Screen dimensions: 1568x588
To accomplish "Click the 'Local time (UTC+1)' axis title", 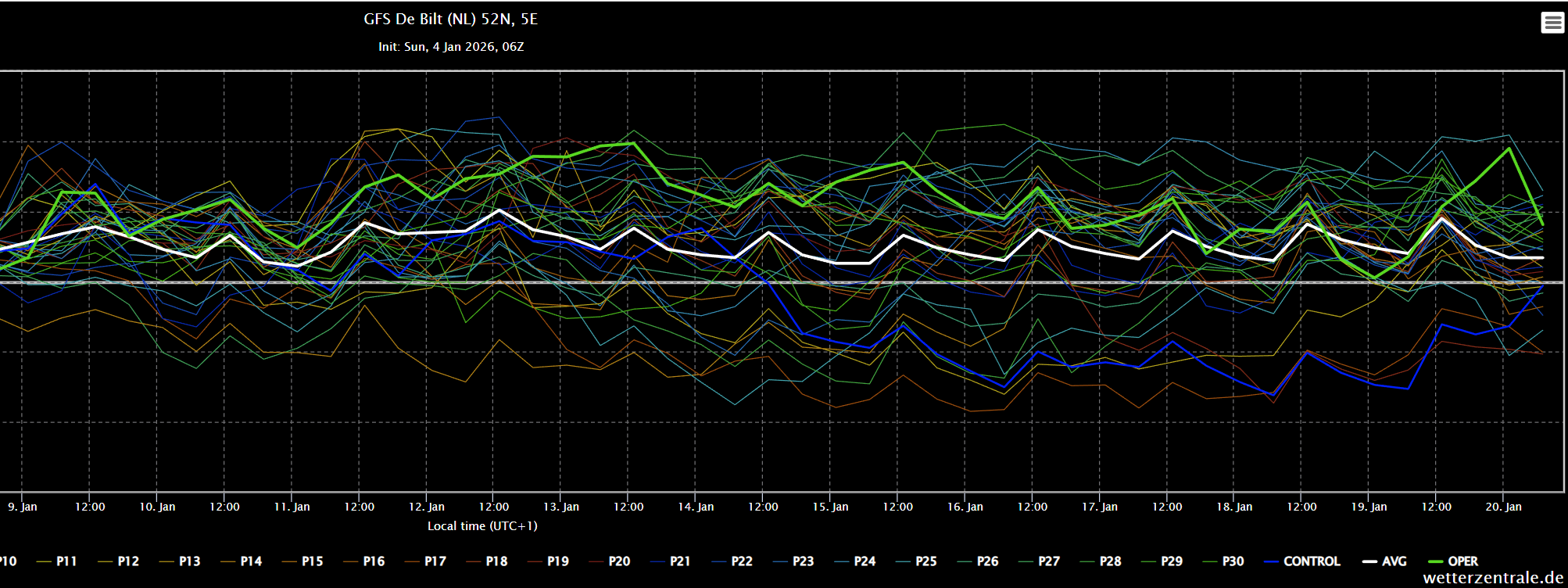I will pyautogui.click(x=482, y=526).
